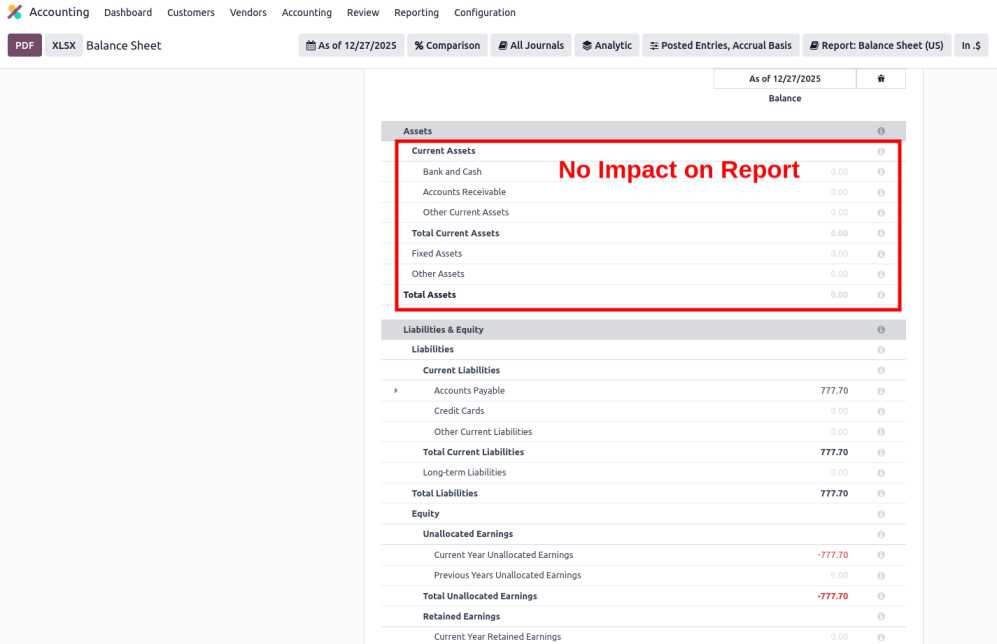Click the 777.70 Accounts Payable balance
The image size is (997, 644).
(833, 391)
